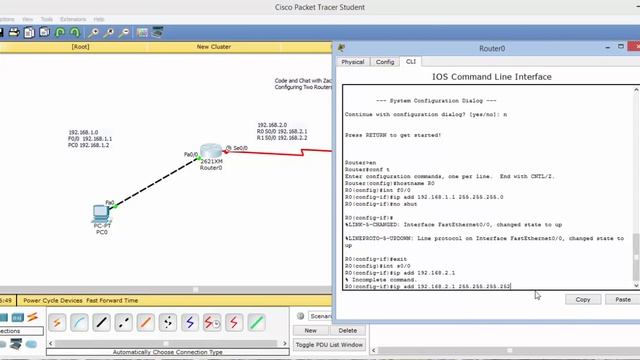Select the Copper Straight-Through cable
The image size is (640, 360).
[101, 322]
